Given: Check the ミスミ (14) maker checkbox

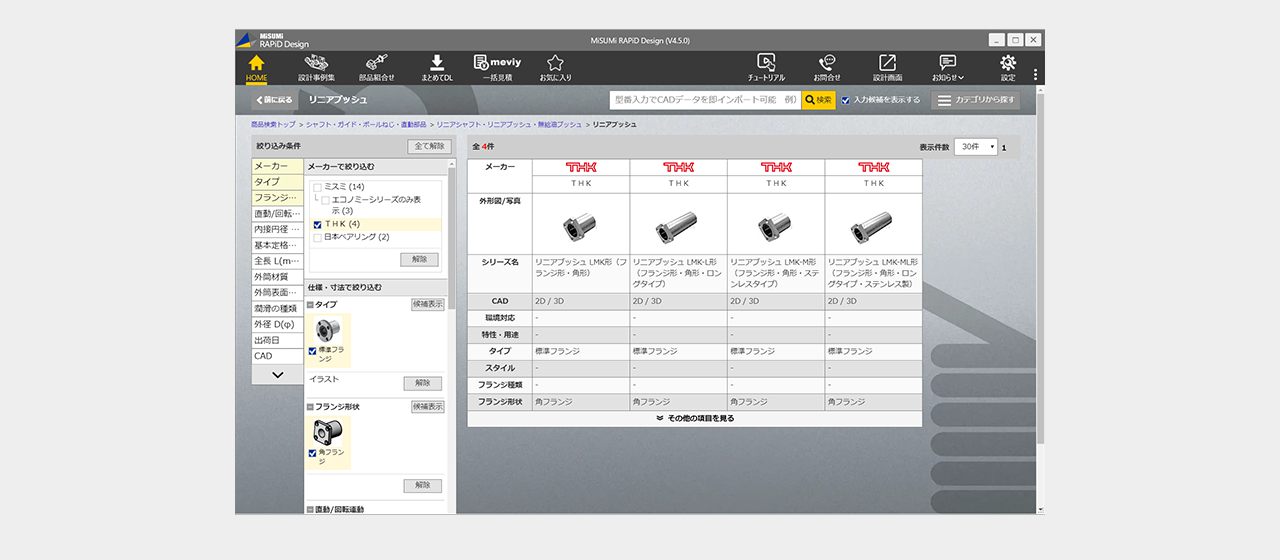Looking at the screenshot, I should pos(318,187).
